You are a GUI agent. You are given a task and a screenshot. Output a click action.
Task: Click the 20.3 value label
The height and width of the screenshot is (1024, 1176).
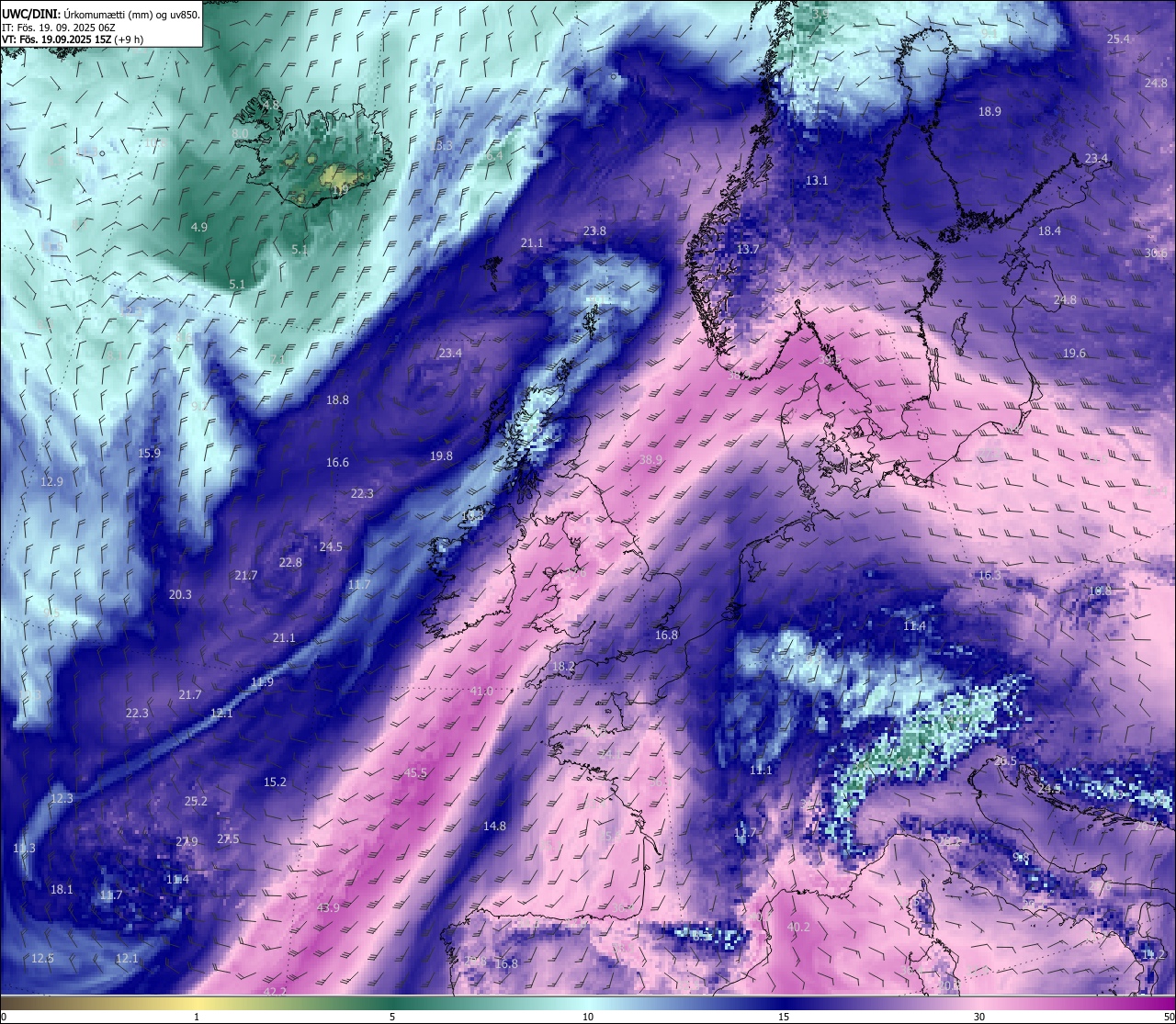[x=180, y=594]
